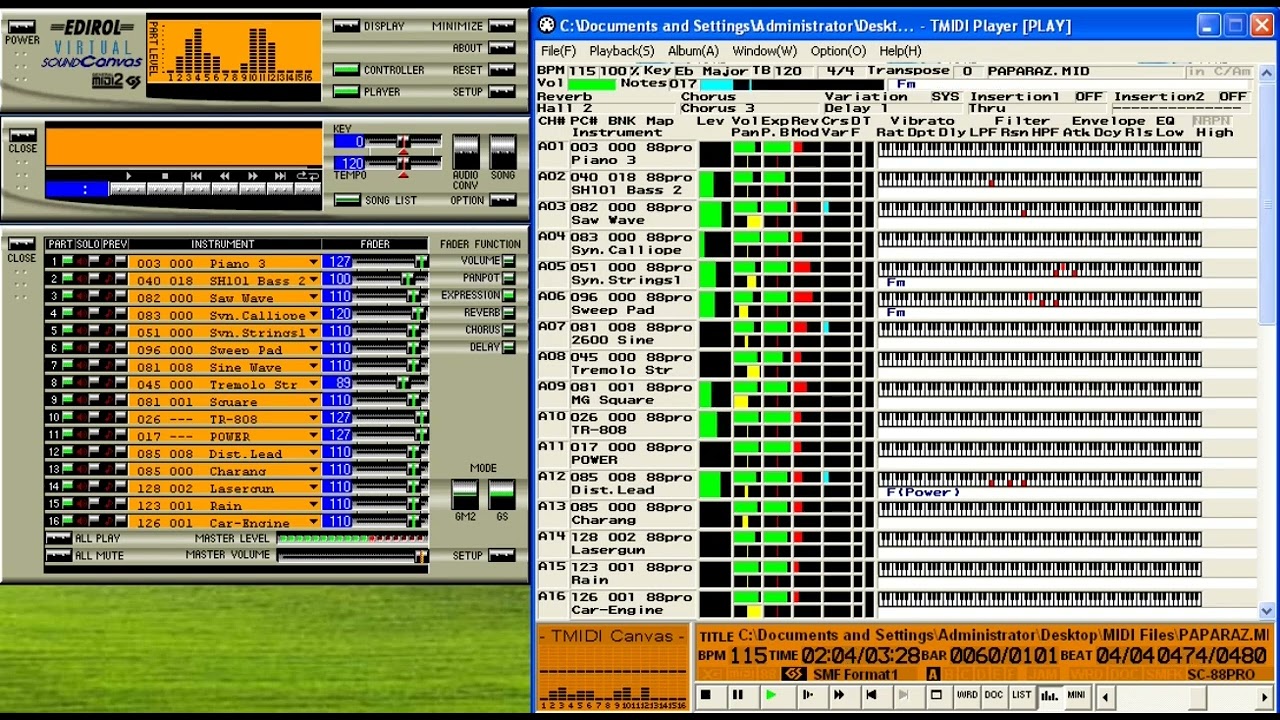Open instrument dropdown for Car-Engine
1280x720 pixels.
tap(314, 522)
